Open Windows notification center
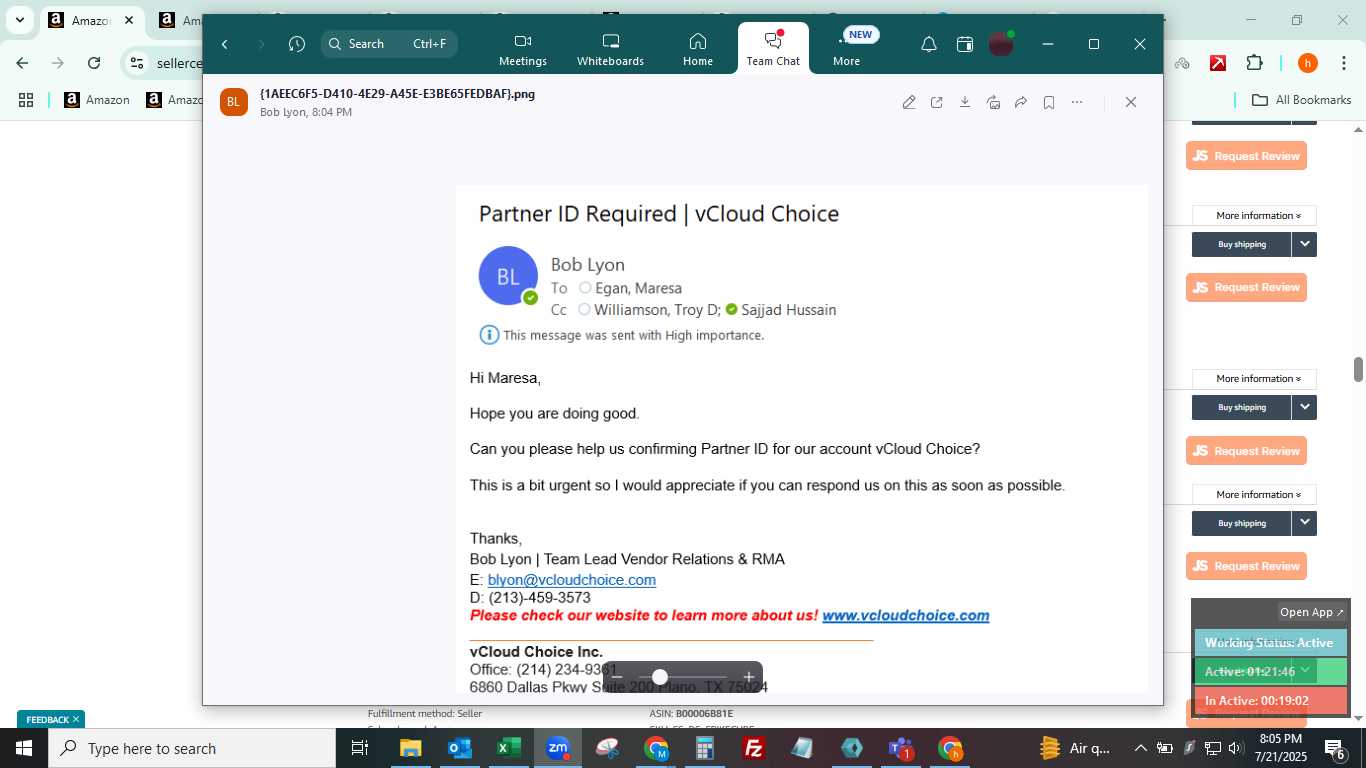The width and height of the screenshot is (1366, 768). click(x=1335, y=748)
